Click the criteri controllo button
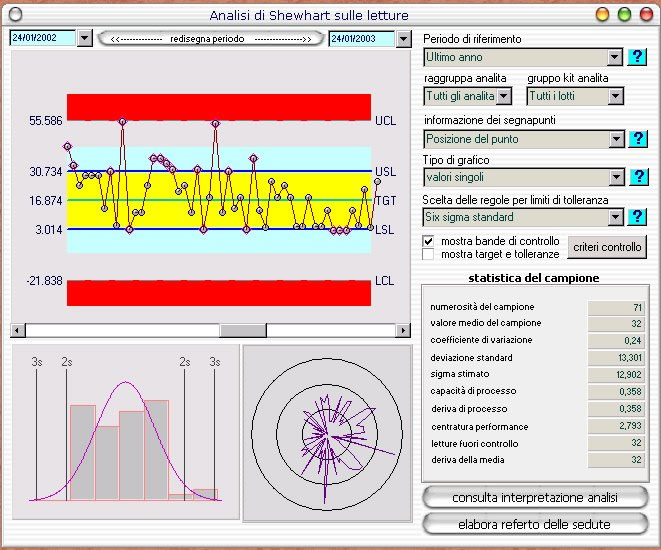 (607, 247)
